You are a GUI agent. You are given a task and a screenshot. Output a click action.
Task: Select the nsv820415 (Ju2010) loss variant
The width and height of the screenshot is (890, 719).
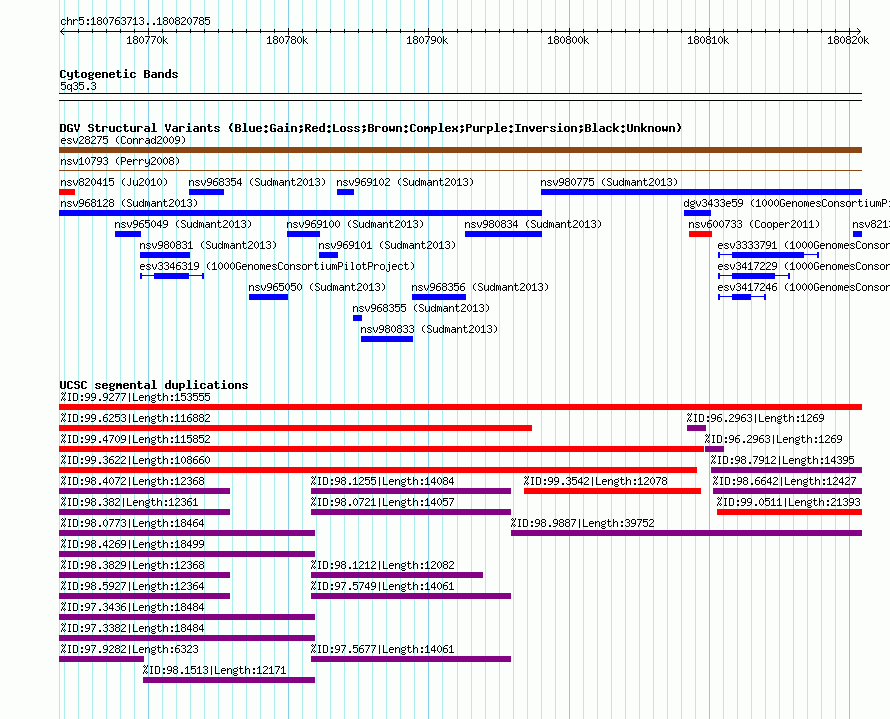click(114, 182)
